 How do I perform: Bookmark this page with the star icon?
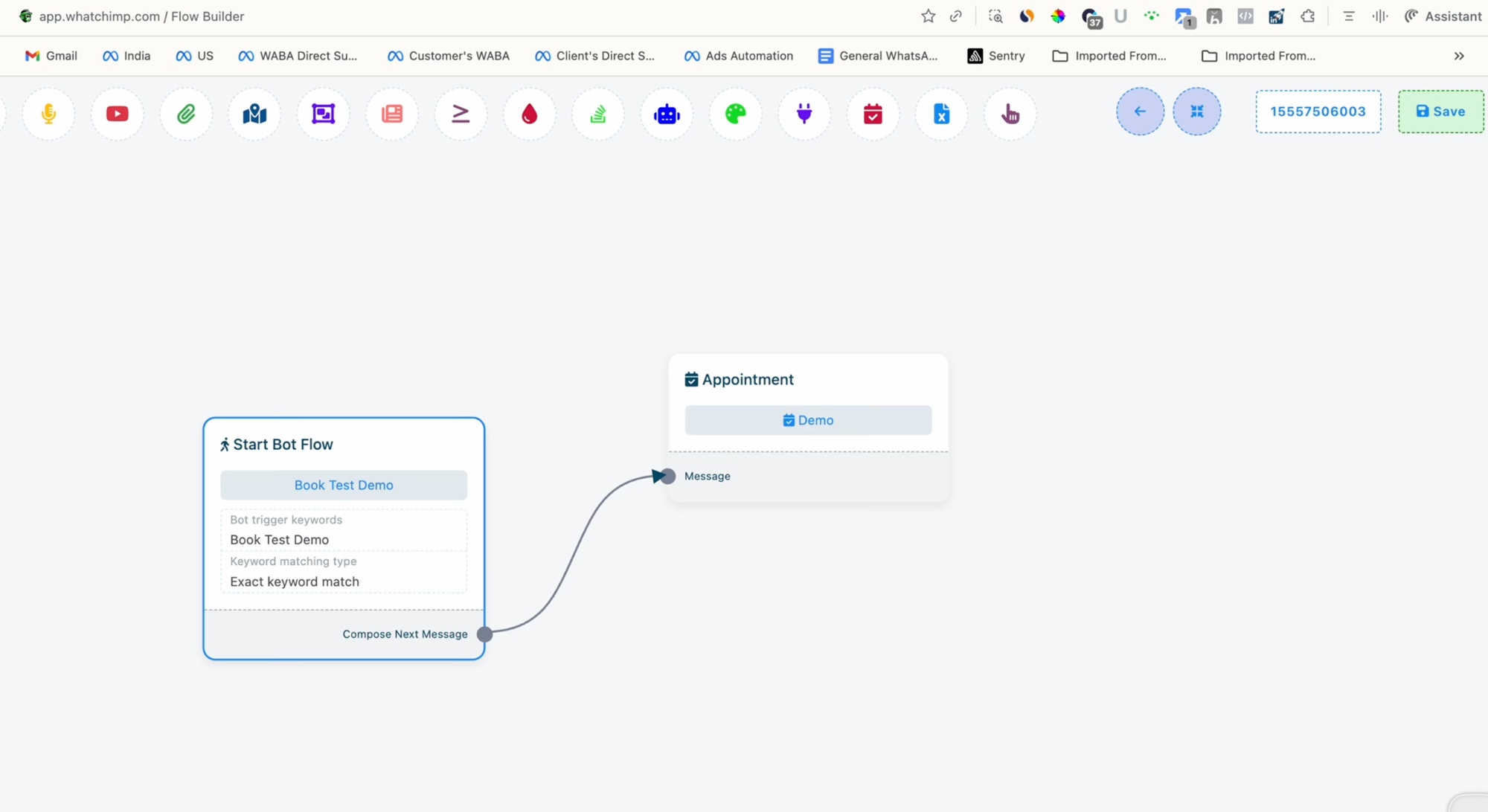tap(928, 16)
